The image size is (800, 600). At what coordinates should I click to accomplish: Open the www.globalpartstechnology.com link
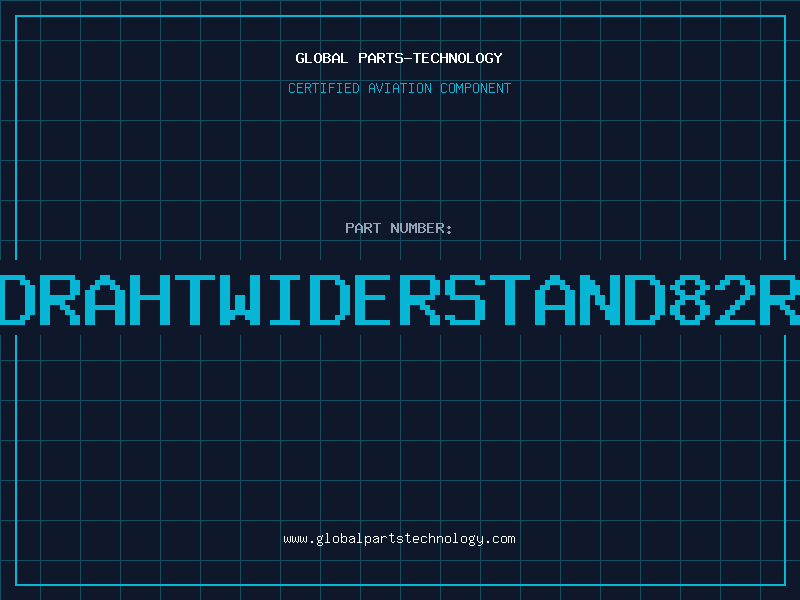point(399,539)
